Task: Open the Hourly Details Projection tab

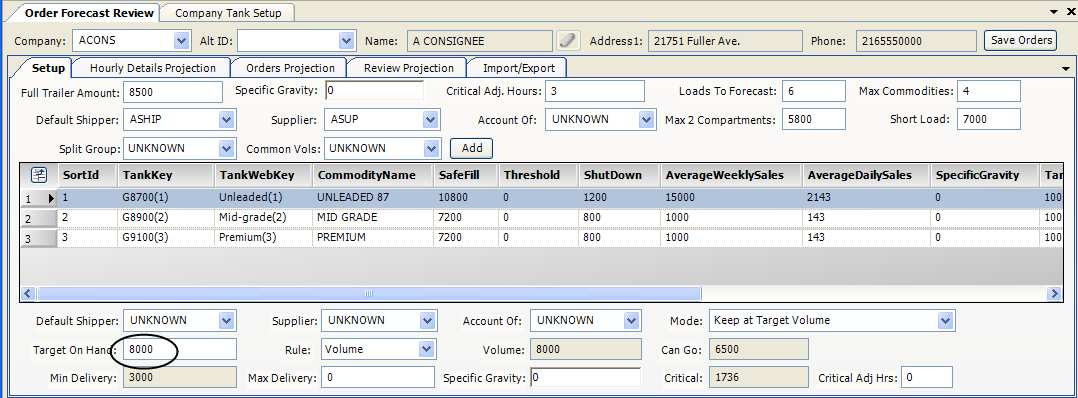Action: [x=153, y=68]
